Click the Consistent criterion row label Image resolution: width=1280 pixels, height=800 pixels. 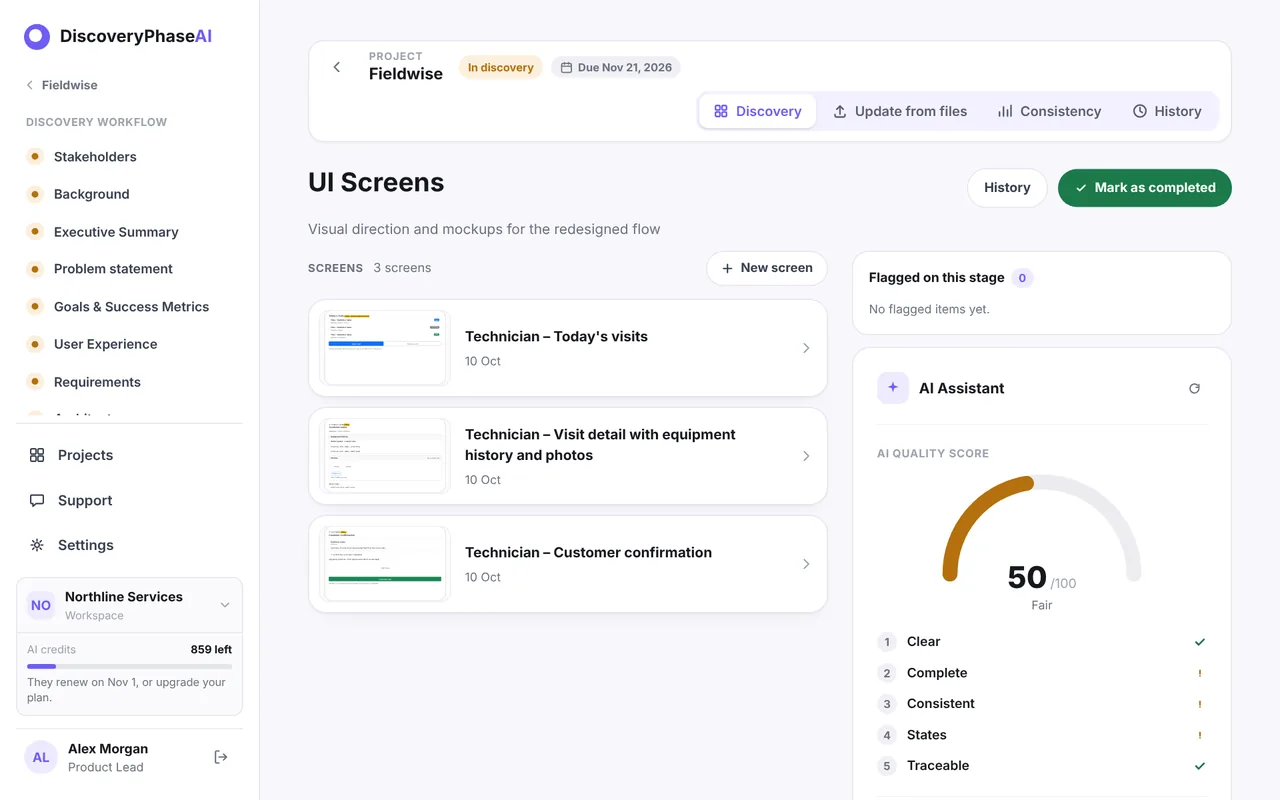[941, 704]
